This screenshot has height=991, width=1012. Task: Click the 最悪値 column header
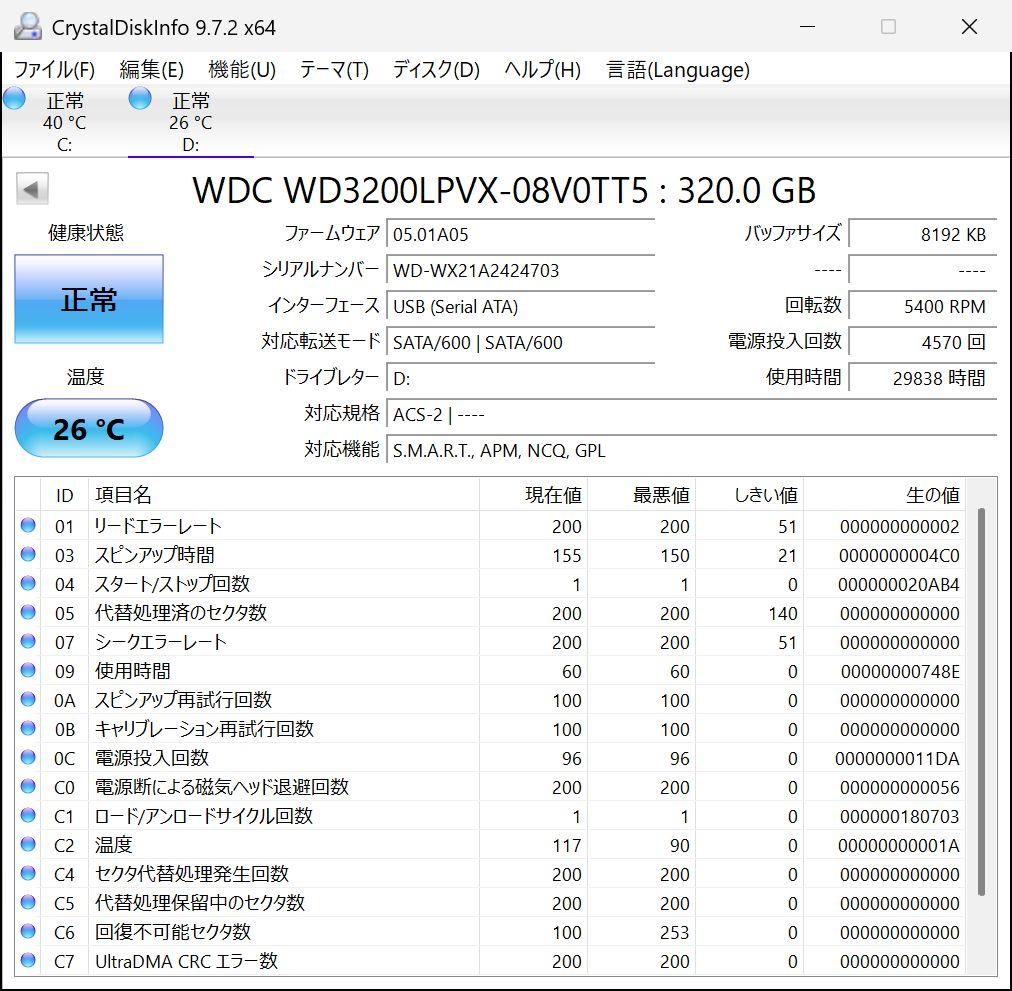(642, 495)
